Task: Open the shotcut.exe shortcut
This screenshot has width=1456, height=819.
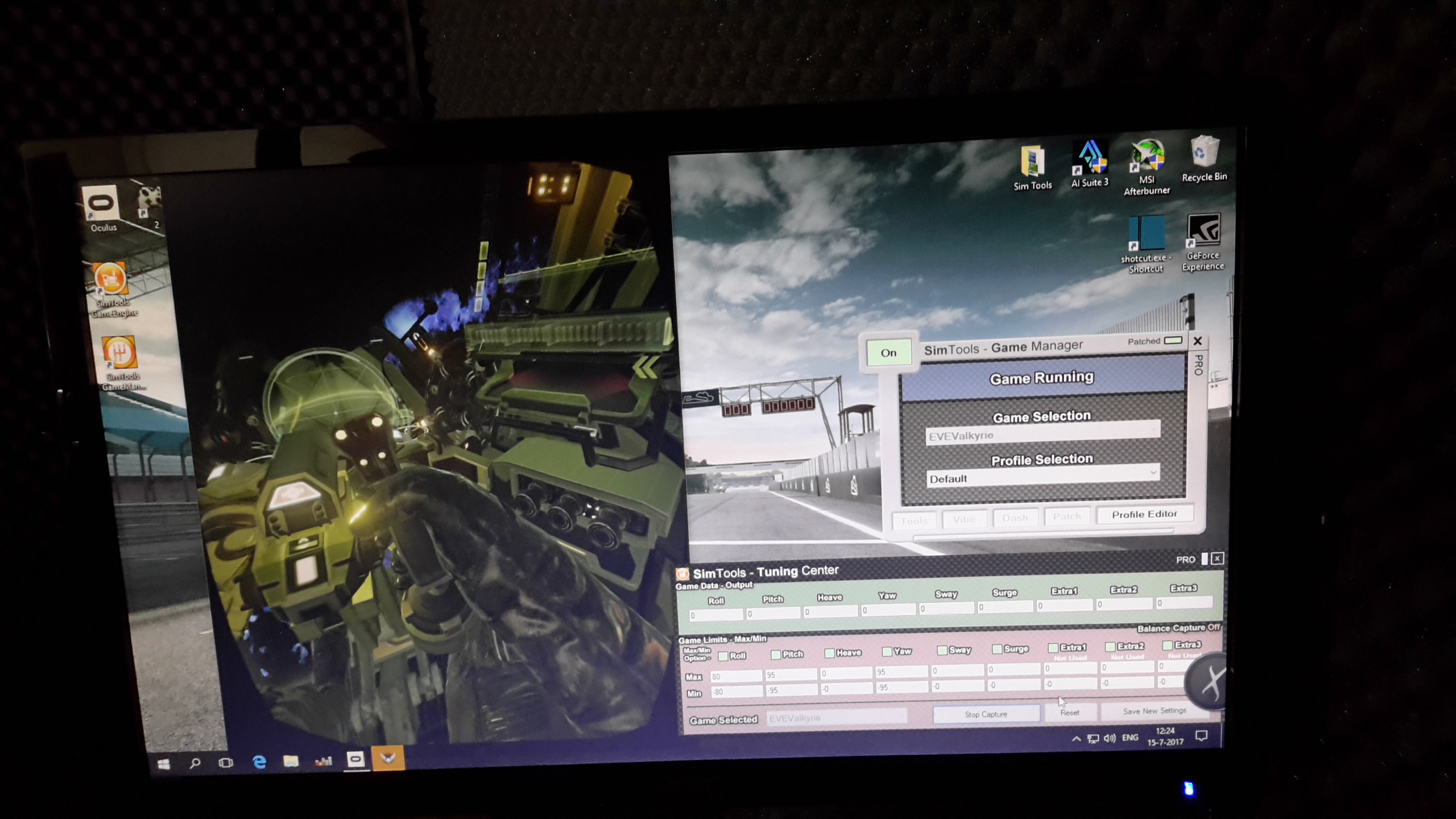Action: pyautogui.click(x=1145, y=245)
